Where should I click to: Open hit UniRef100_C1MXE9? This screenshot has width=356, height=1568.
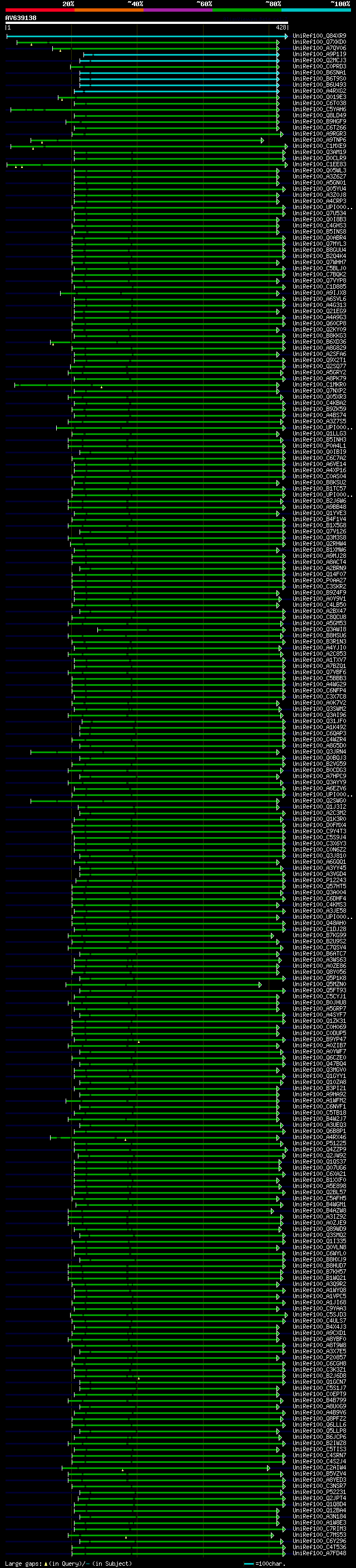pos(319,147)
